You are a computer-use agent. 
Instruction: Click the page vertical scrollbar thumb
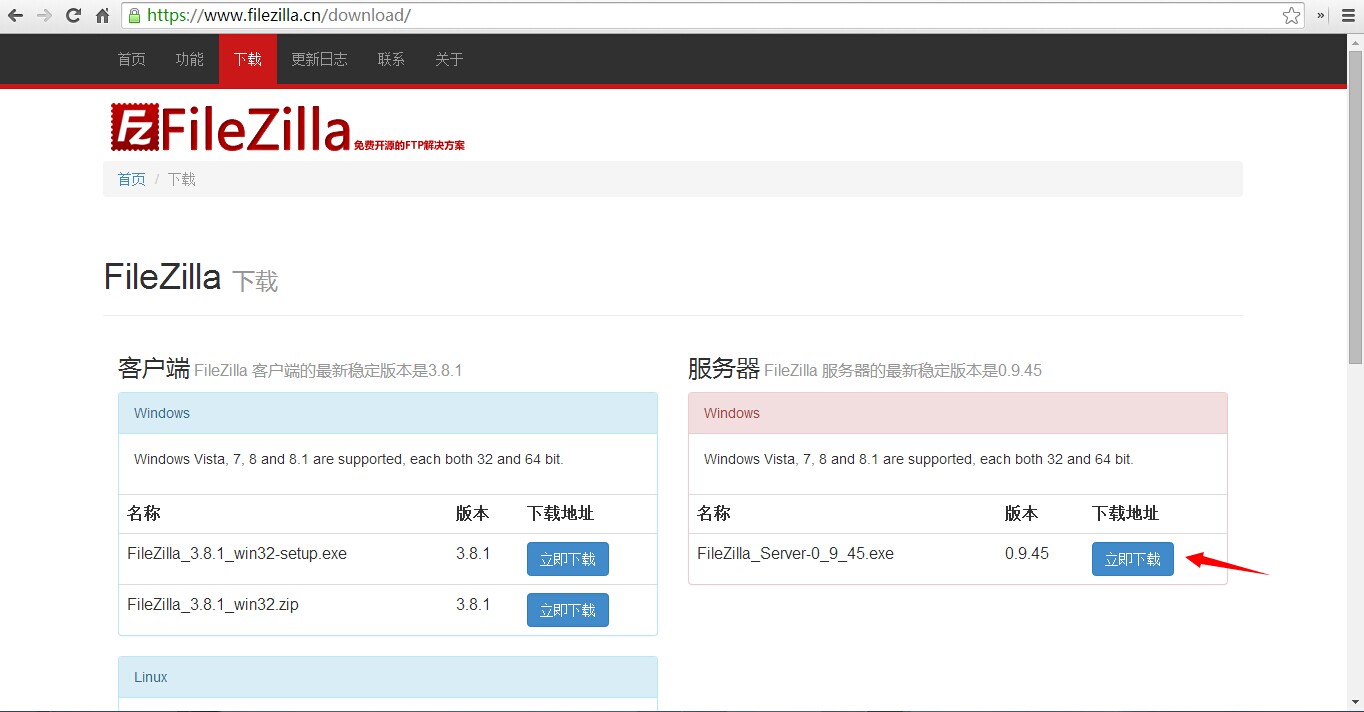click(1355, 205)
